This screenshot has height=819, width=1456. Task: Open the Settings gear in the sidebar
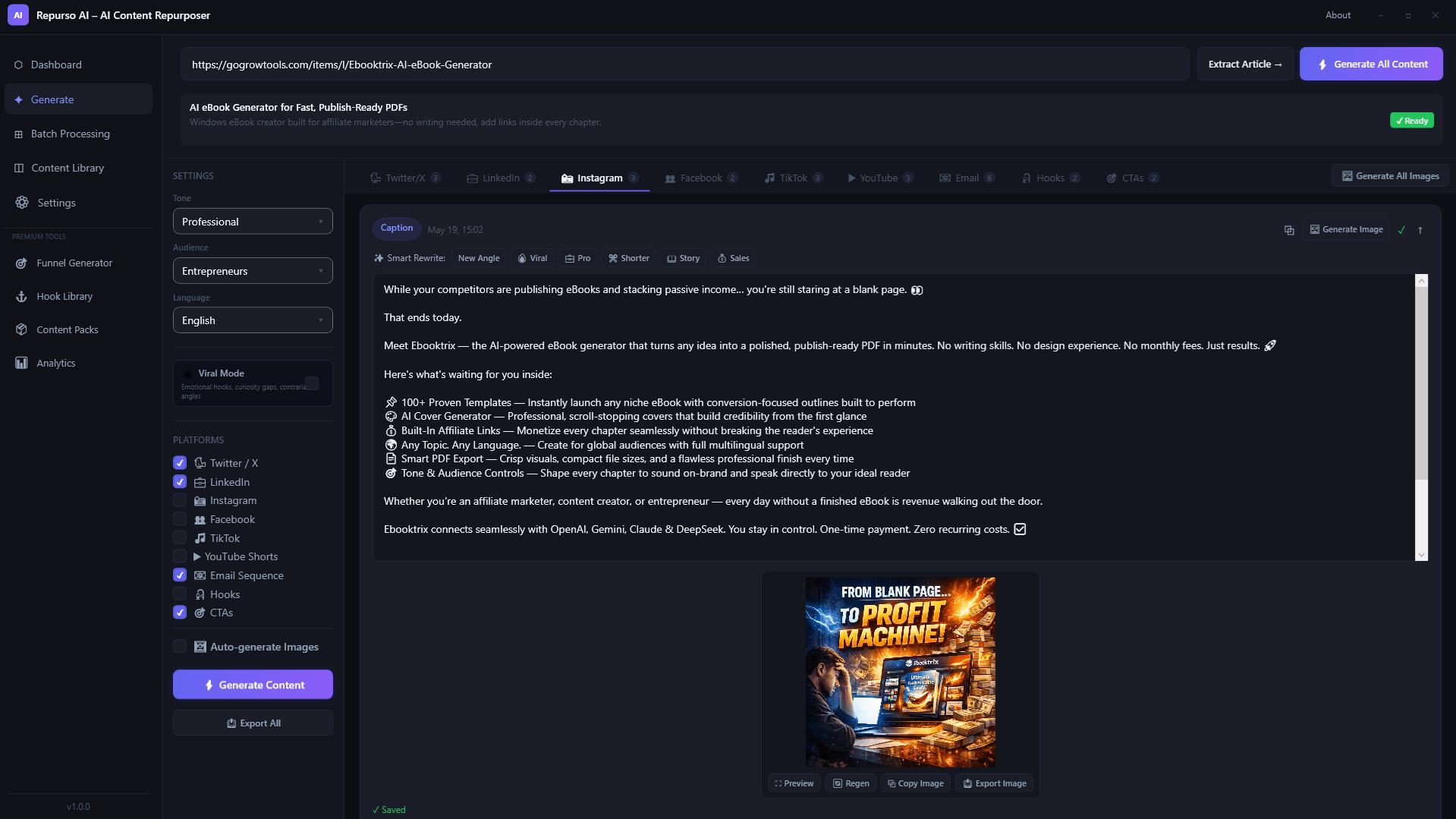pos(78,203)
